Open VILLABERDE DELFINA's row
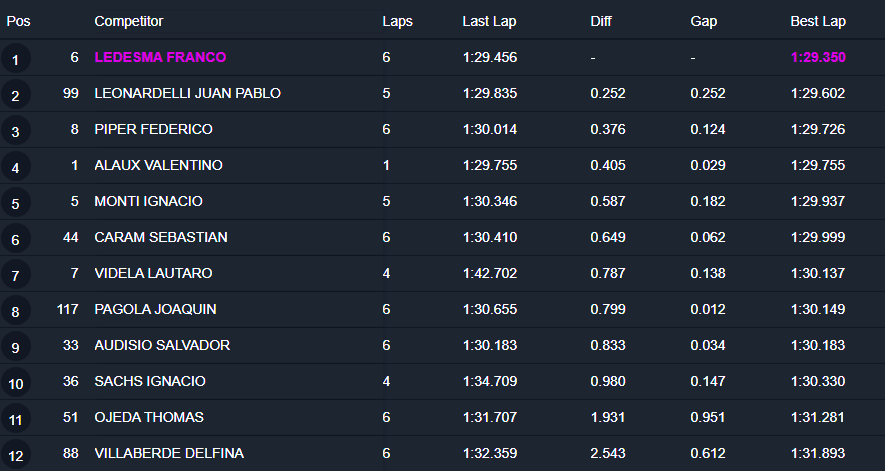The image size is (885, 471). pos(169,453)
